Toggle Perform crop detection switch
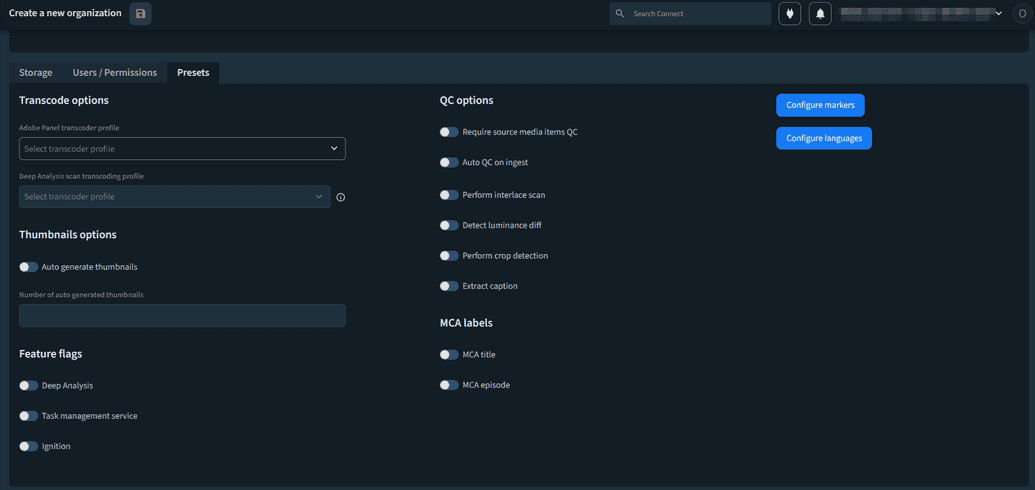The width and height of the screenshot is (1035, 490). click(x=449, y=256)
